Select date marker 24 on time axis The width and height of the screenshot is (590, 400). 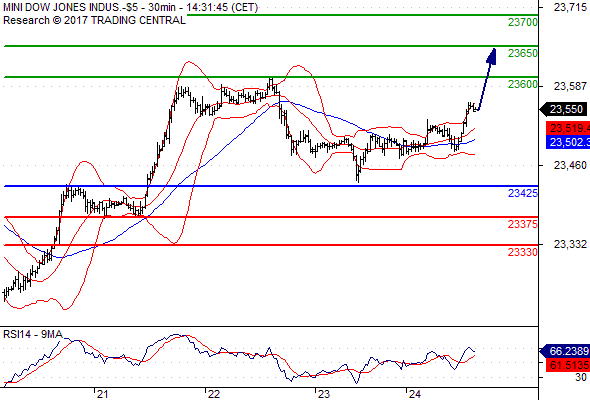pyautogui.click(x=414, y=394)
